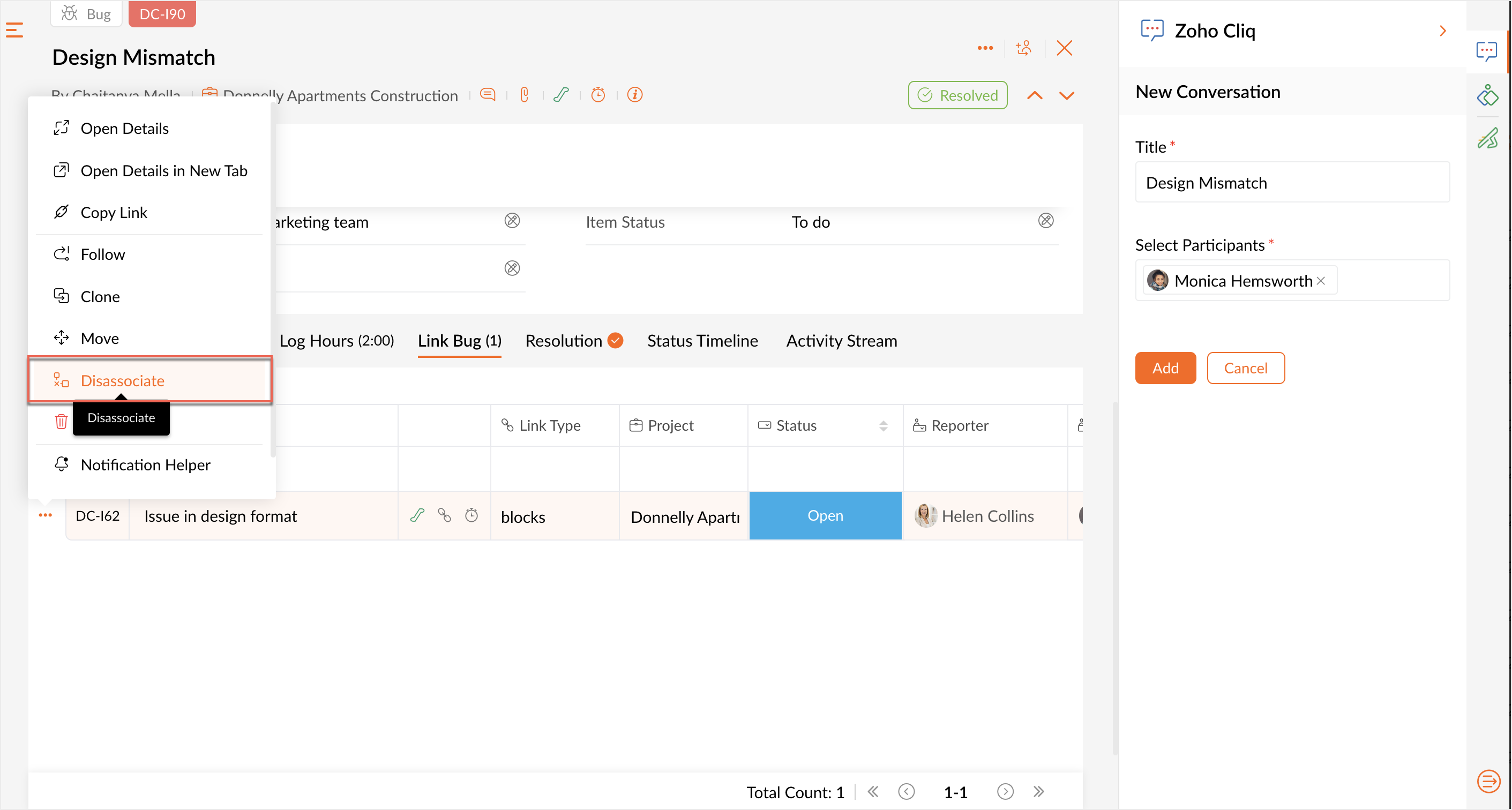Open the info icon in bug header
The image size is (1512, 810).
click(634, 94)
